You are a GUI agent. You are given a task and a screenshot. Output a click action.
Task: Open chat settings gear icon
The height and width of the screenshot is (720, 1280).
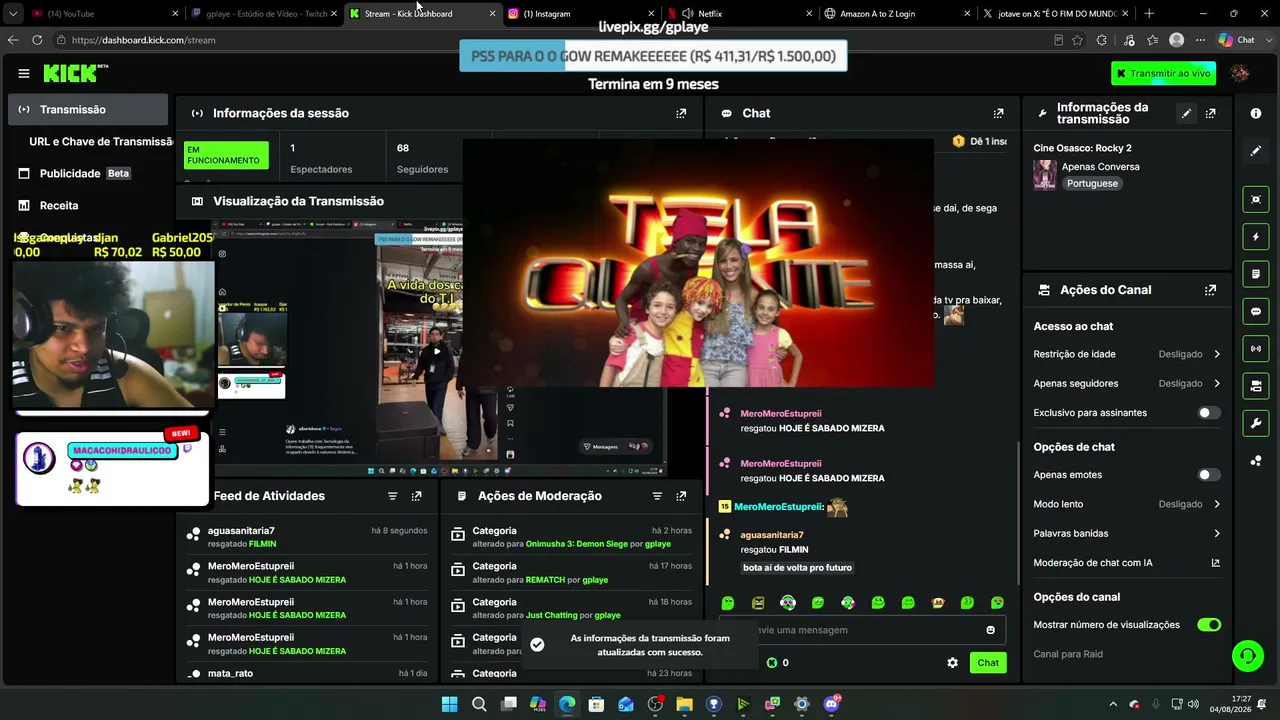click(x=952, y=663)
